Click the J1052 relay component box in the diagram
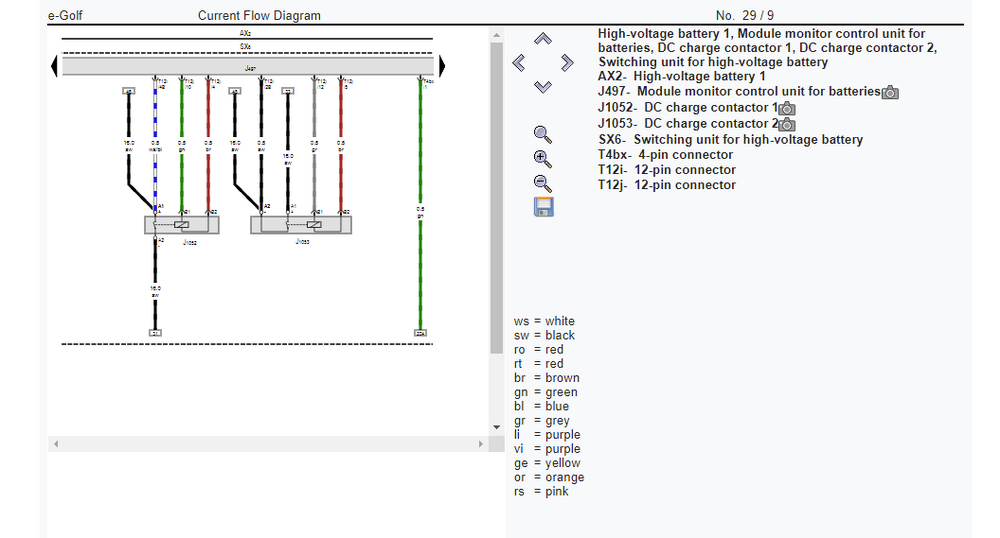1000x538 pixels. (x=181, y=225)
